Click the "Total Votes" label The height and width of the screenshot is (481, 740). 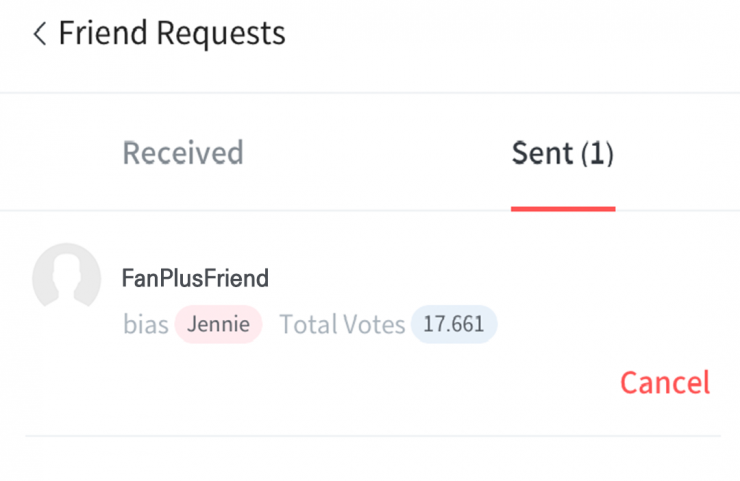coord(342,324)
